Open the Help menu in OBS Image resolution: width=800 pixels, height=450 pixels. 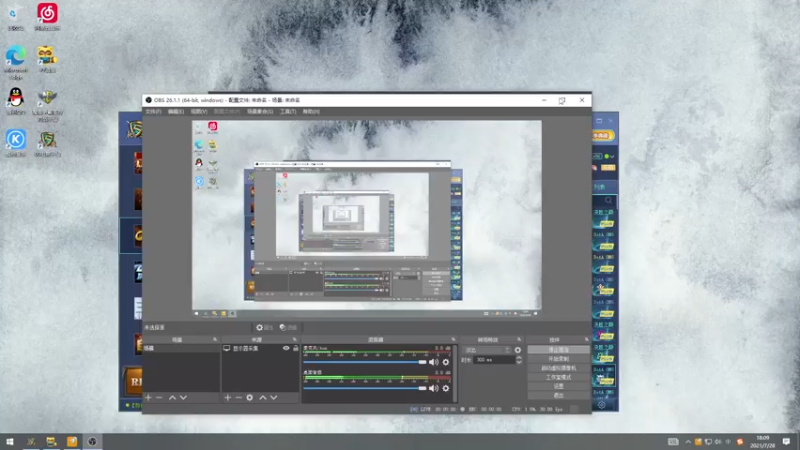[311, 111]
